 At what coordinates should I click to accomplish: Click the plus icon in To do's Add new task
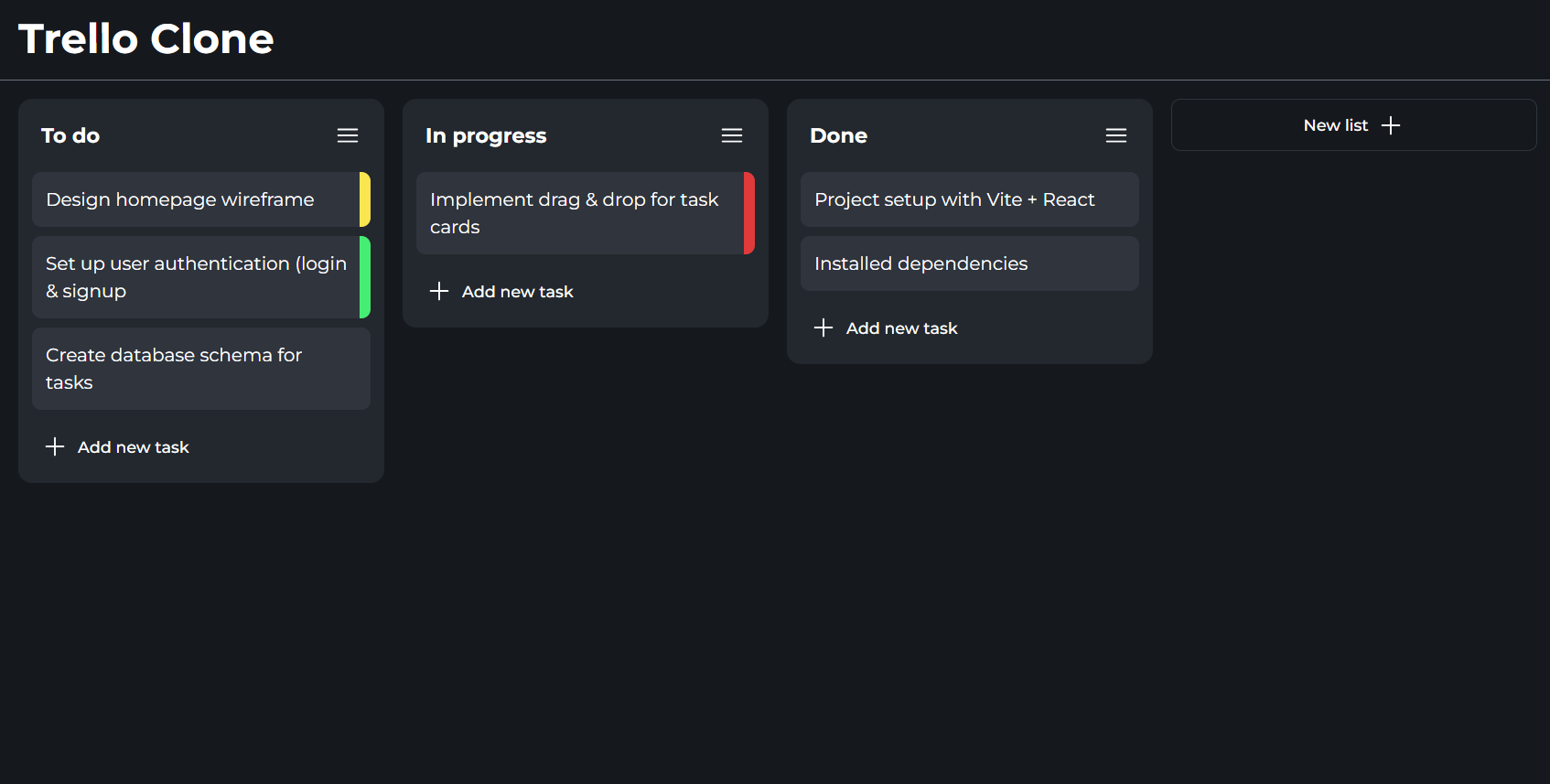(55, 446)
